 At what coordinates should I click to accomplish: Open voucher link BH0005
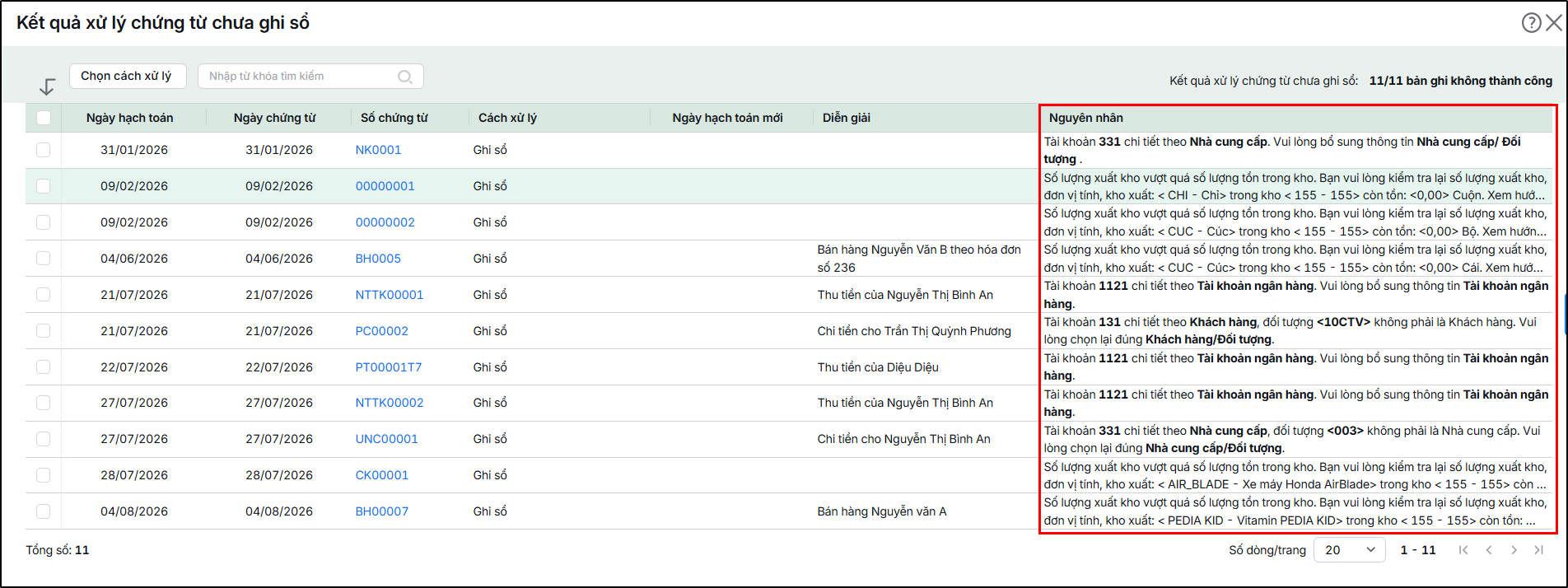[x=378, y=259]
